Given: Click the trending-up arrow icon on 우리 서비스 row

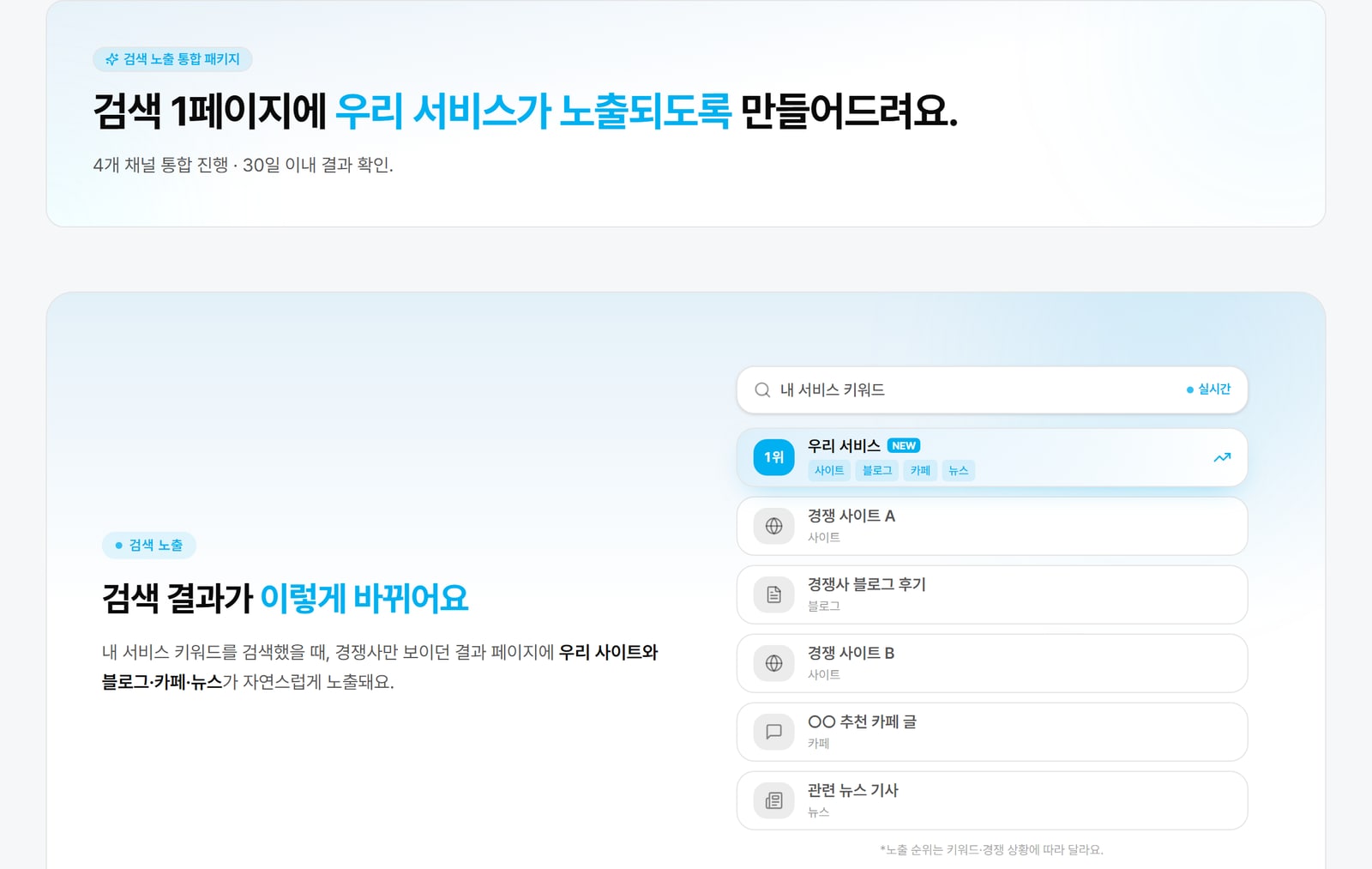Looking at the screenshot, I should pos(1222,457).
